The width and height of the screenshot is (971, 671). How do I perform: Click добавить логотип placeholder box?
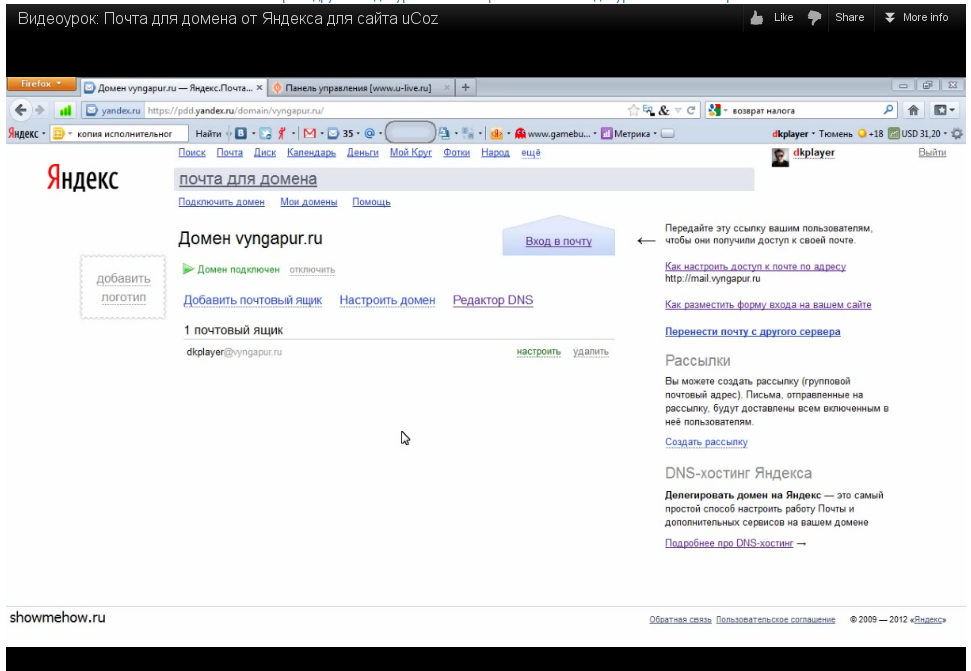click(123, 287)
